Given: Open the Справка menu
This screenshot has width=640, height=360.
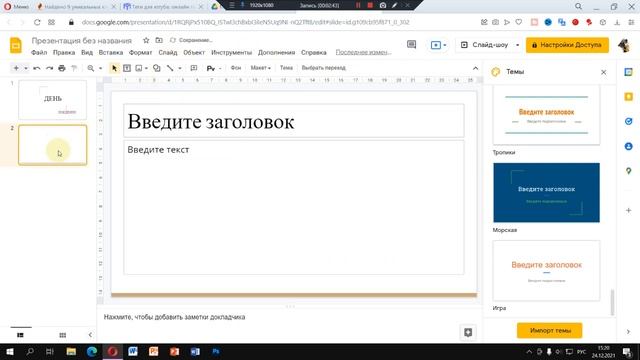Looking at the screenshot, I should point(313,53).
